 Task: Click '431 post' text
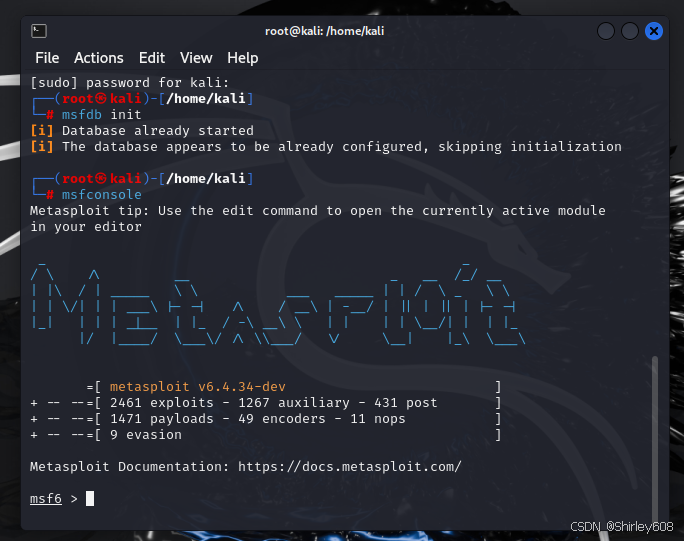[x=406, y=403]
